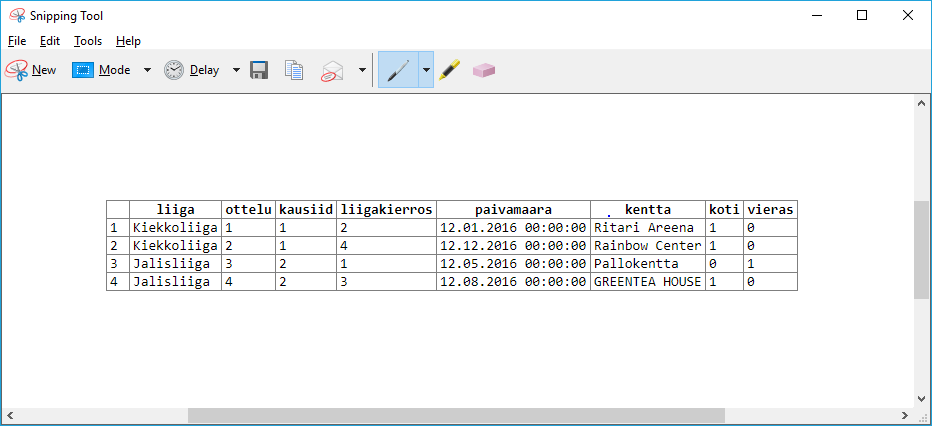Select the Pen tool

pos(397,70)
